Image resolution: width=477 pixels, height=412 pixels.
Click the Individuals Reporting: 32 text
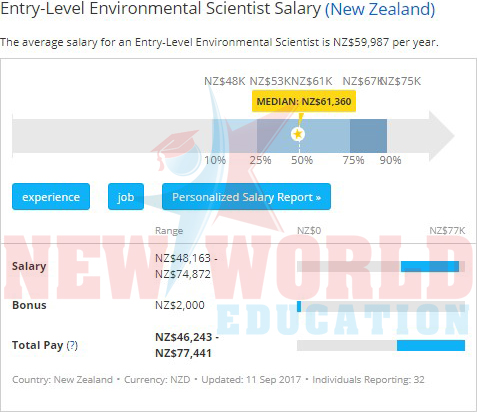click(368, 380)
